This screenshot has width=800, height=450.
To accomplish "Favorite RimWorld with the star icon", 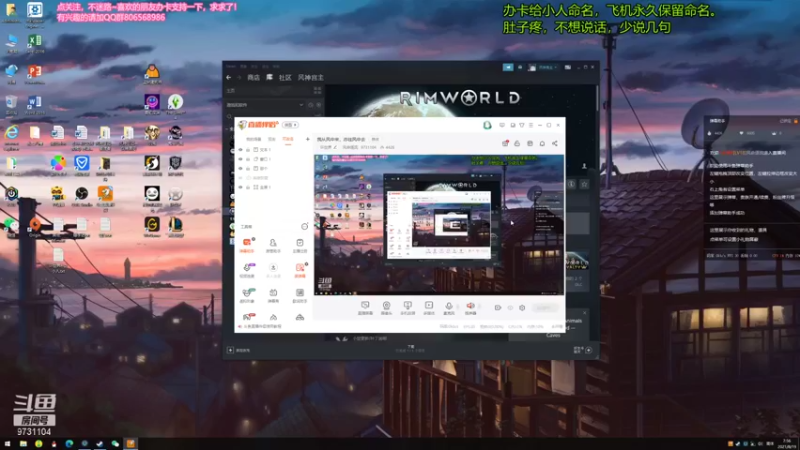I will click(x=585, y=184).
